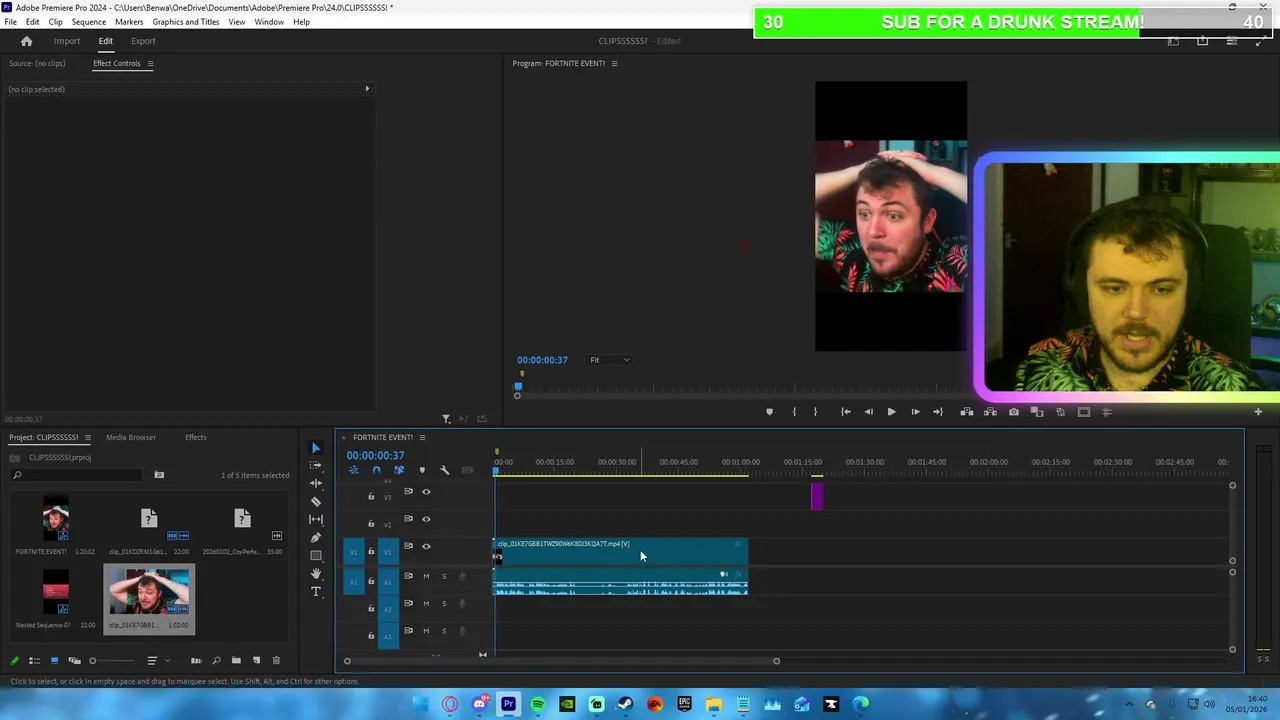Switch Project panel to freeform view
Viewport: 1280px width, 720px height.
(x=74, y=660)
